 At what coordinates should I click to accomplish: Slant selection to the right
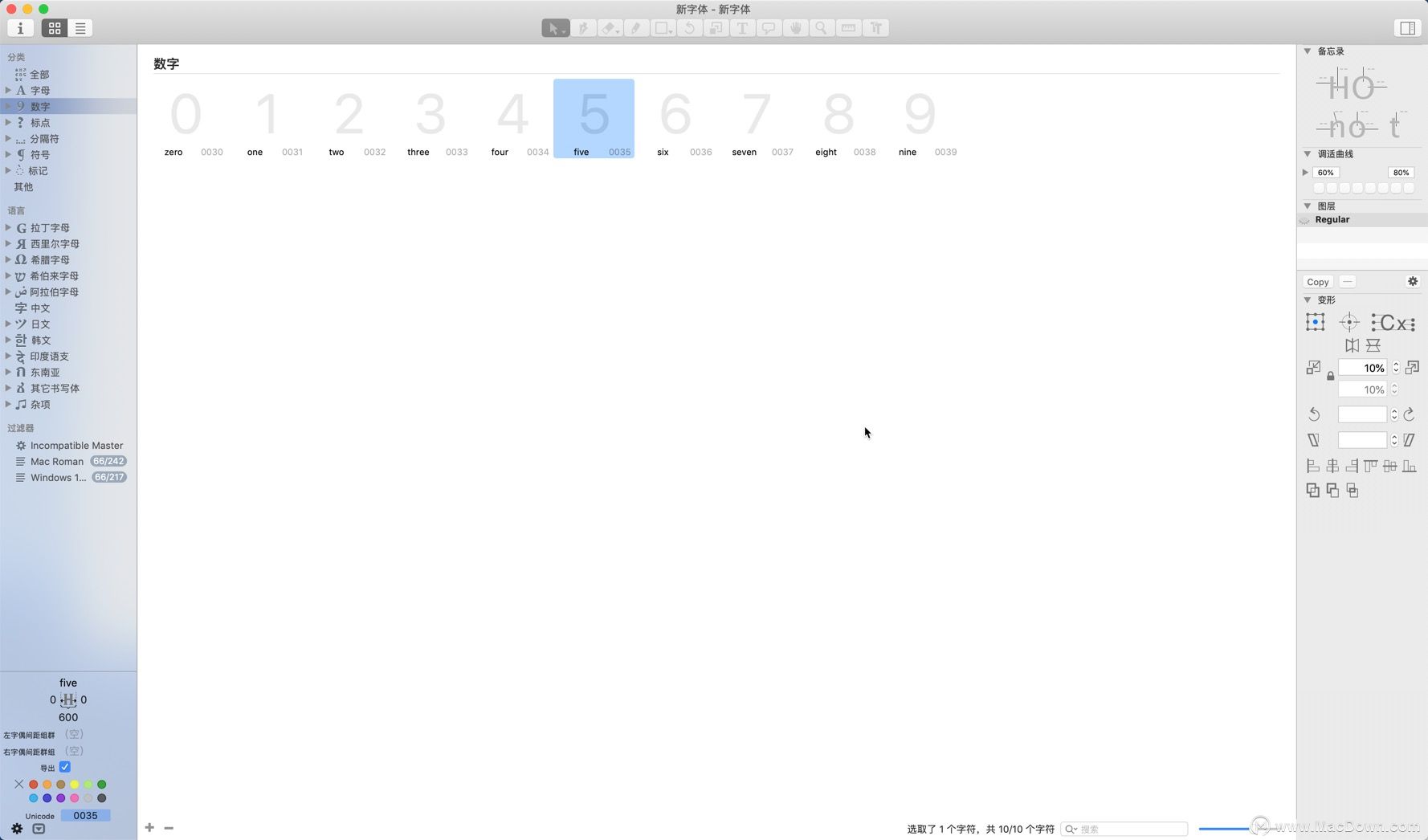(1410, 440)
